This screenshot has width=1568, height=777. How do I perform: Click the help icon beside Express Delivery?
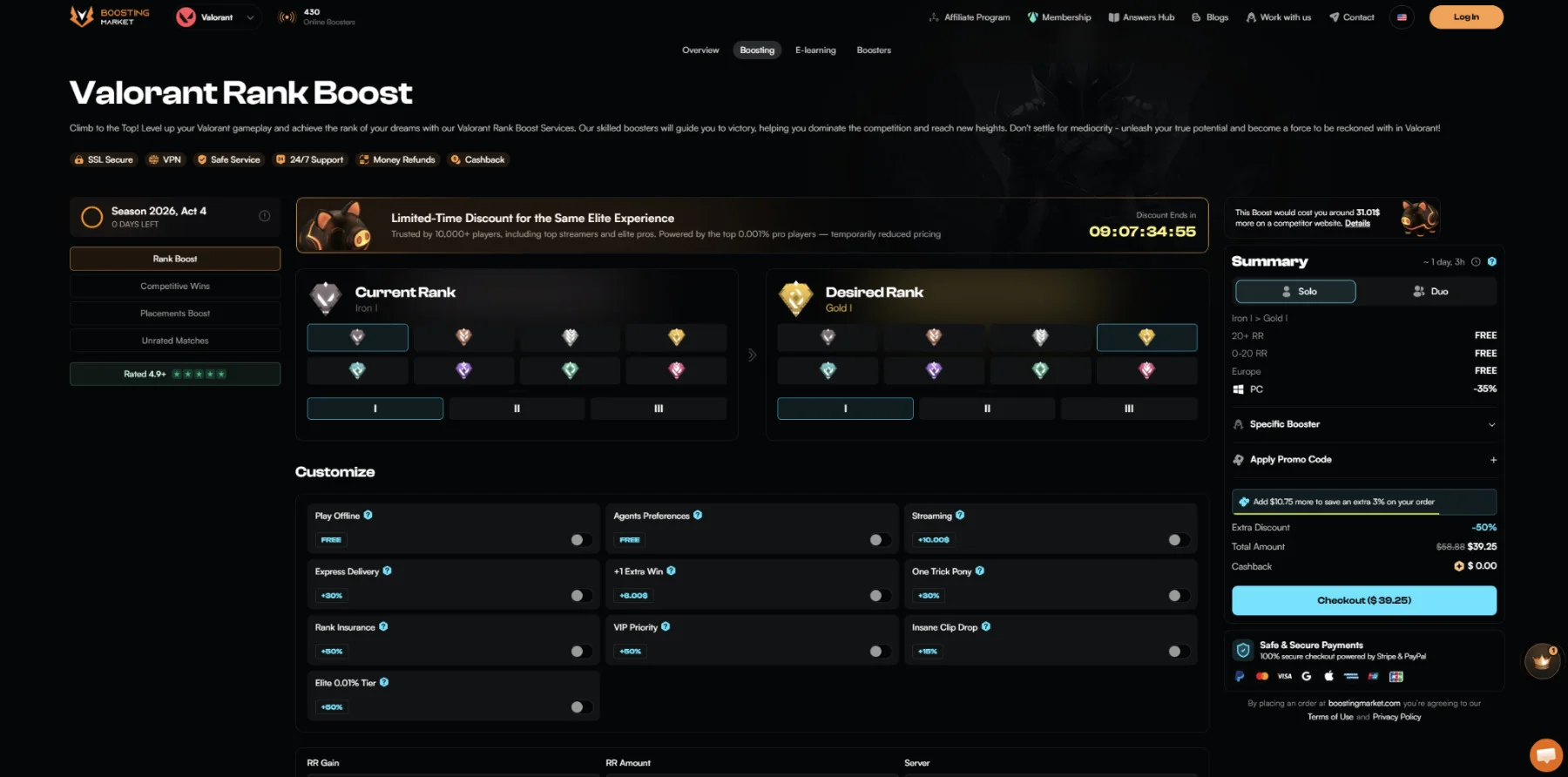coord(387,571)
